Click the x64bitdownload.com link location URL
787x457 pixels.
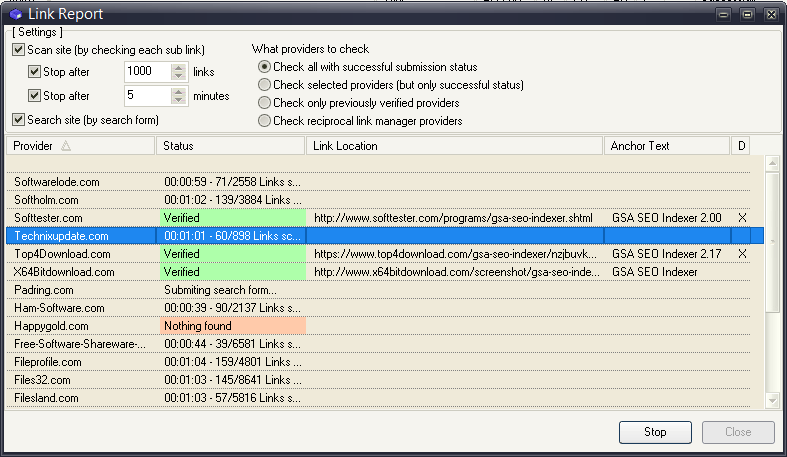point(457,272)
